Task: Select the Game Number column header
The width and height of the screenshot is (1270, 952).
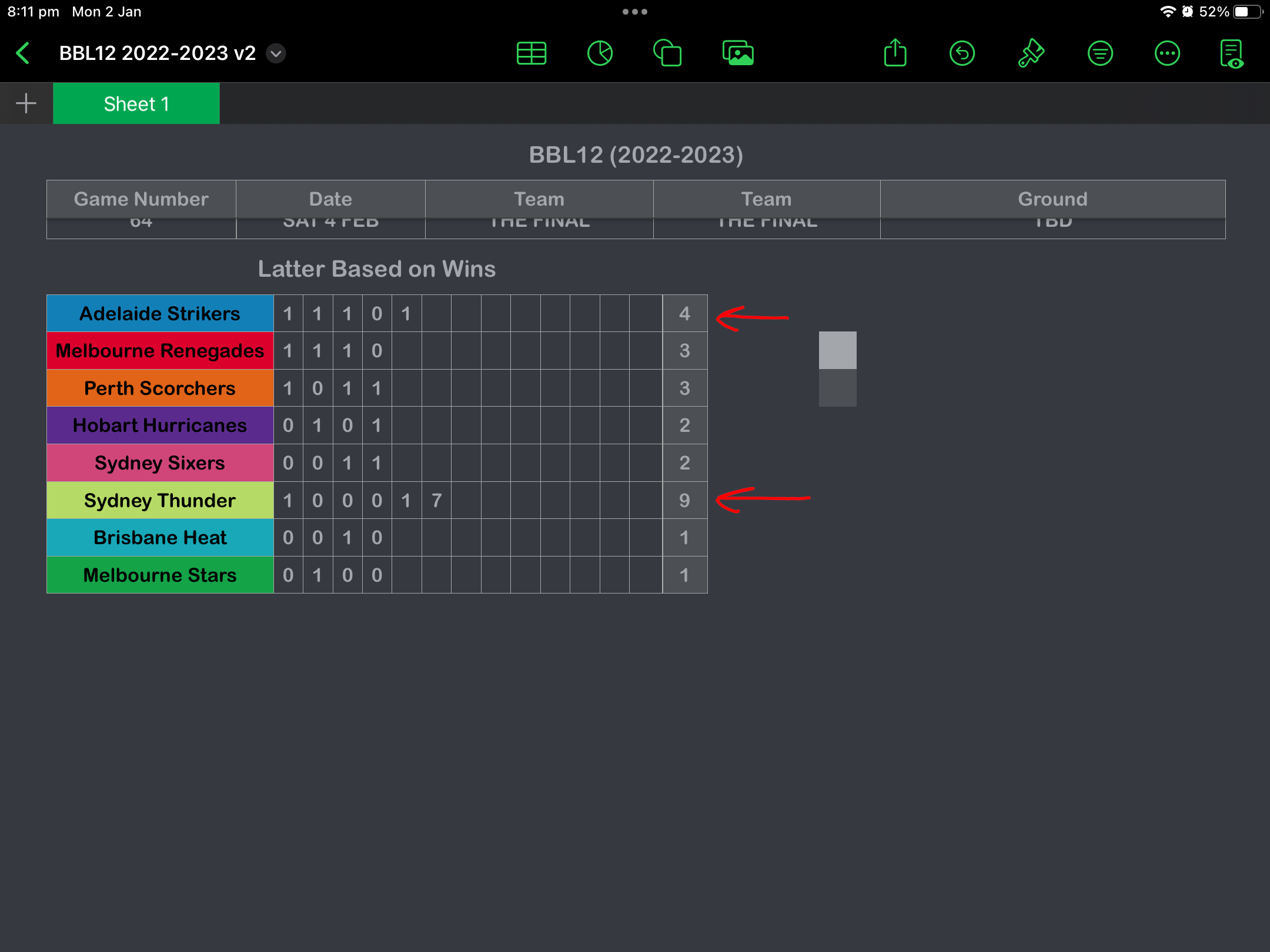Action: [141, 199]
